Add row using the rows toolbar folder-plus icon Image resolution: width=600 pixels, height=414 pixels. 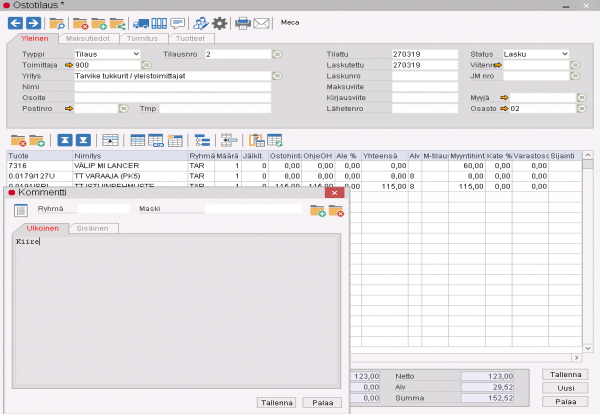[x=37, y=140]
